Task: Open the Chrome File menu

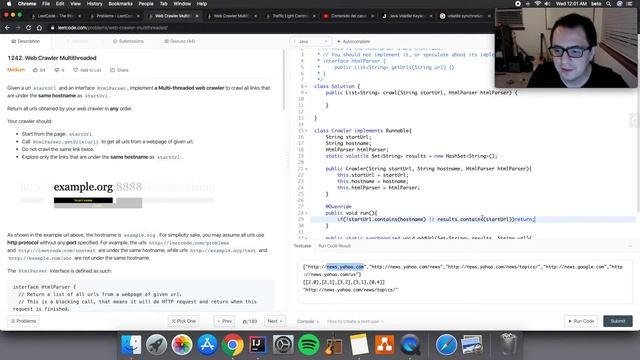Action: tap(46, 4)
